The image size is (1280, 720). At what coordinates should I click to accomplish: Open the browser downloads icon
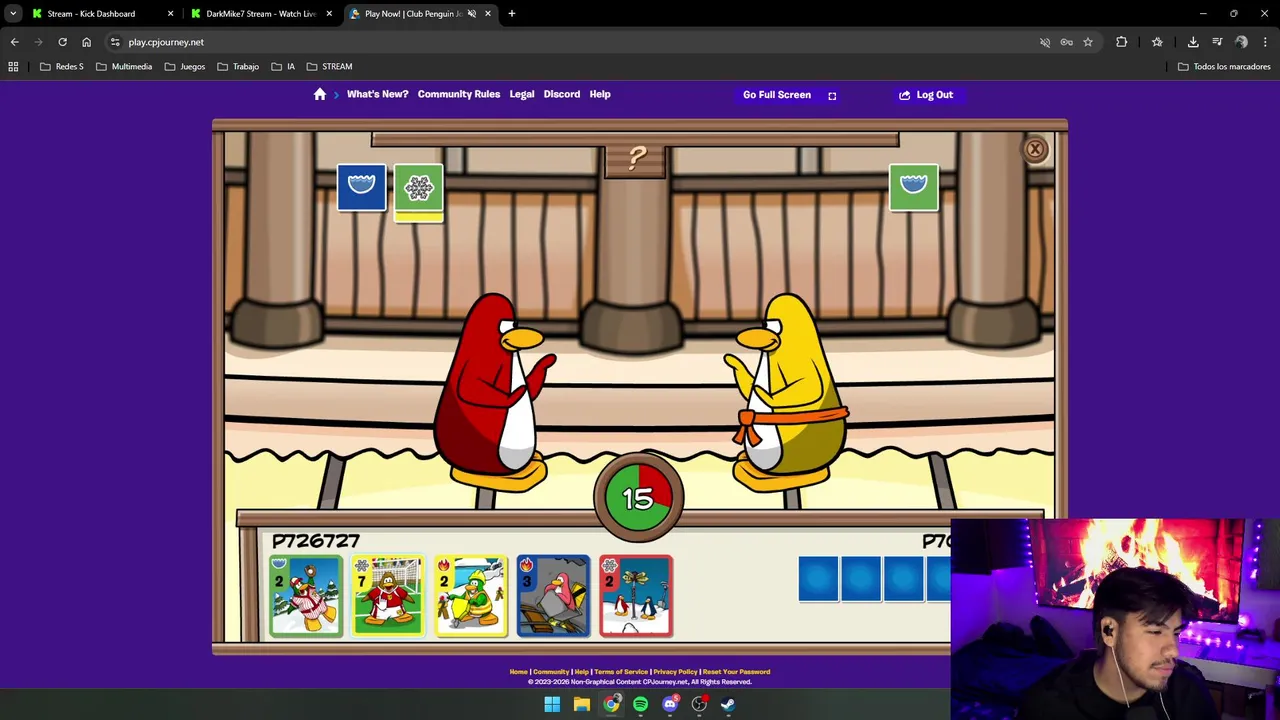pyautogui.click(x=1193, y=42)
